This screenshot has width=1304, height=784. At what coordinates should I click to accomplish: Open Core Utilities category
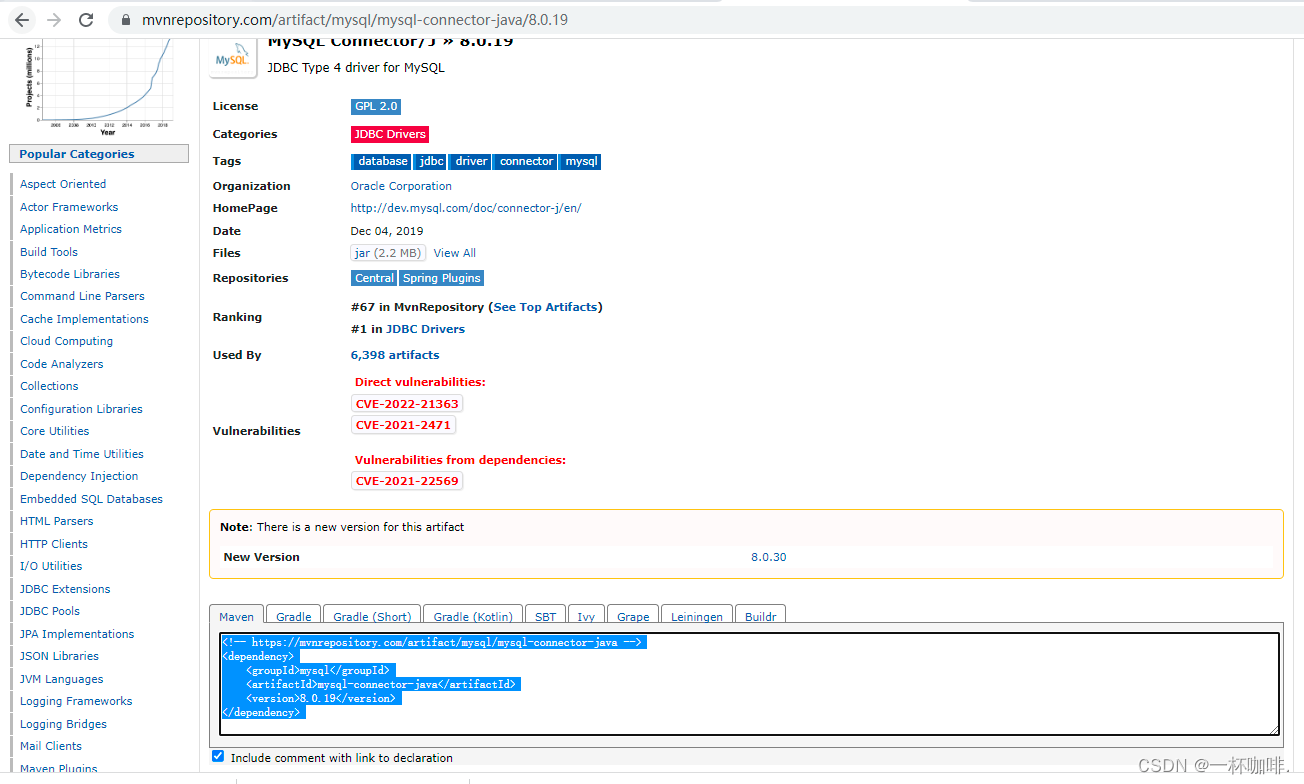tap(55, 431)
